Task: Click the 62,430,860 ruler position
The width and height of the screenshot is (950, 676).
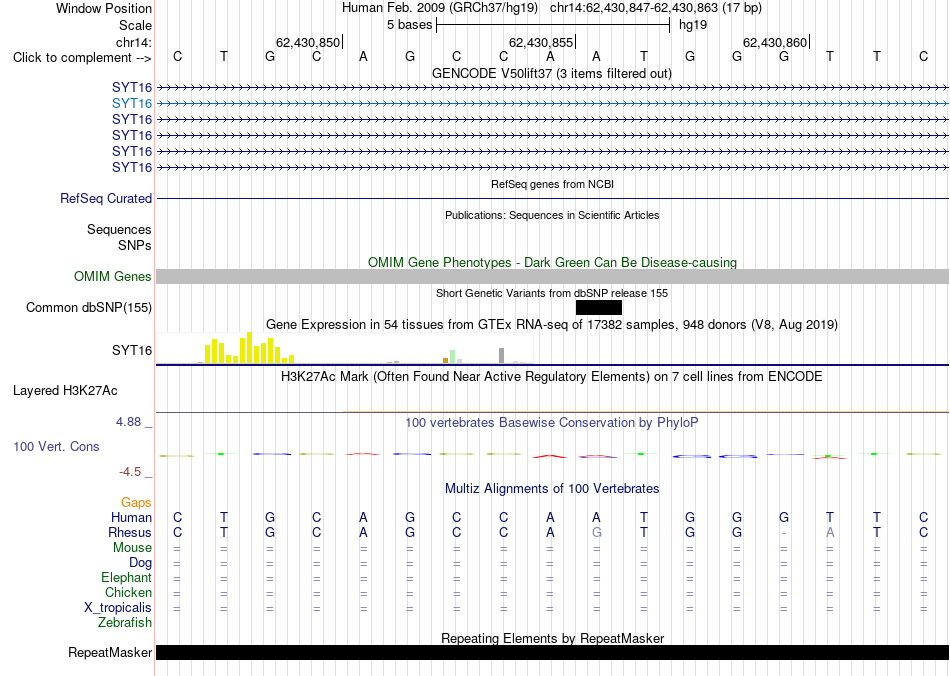Action: pos(775,42)
